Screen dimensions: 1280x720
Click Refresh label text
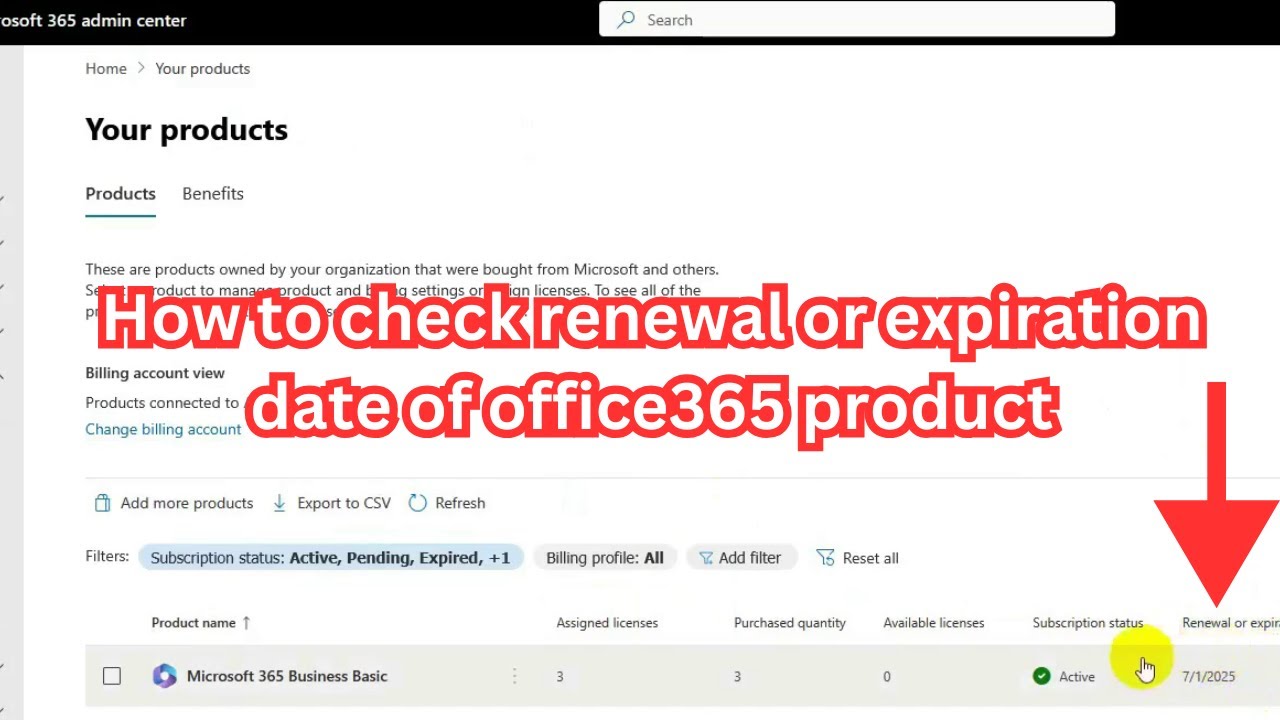[x=460, y=503]
